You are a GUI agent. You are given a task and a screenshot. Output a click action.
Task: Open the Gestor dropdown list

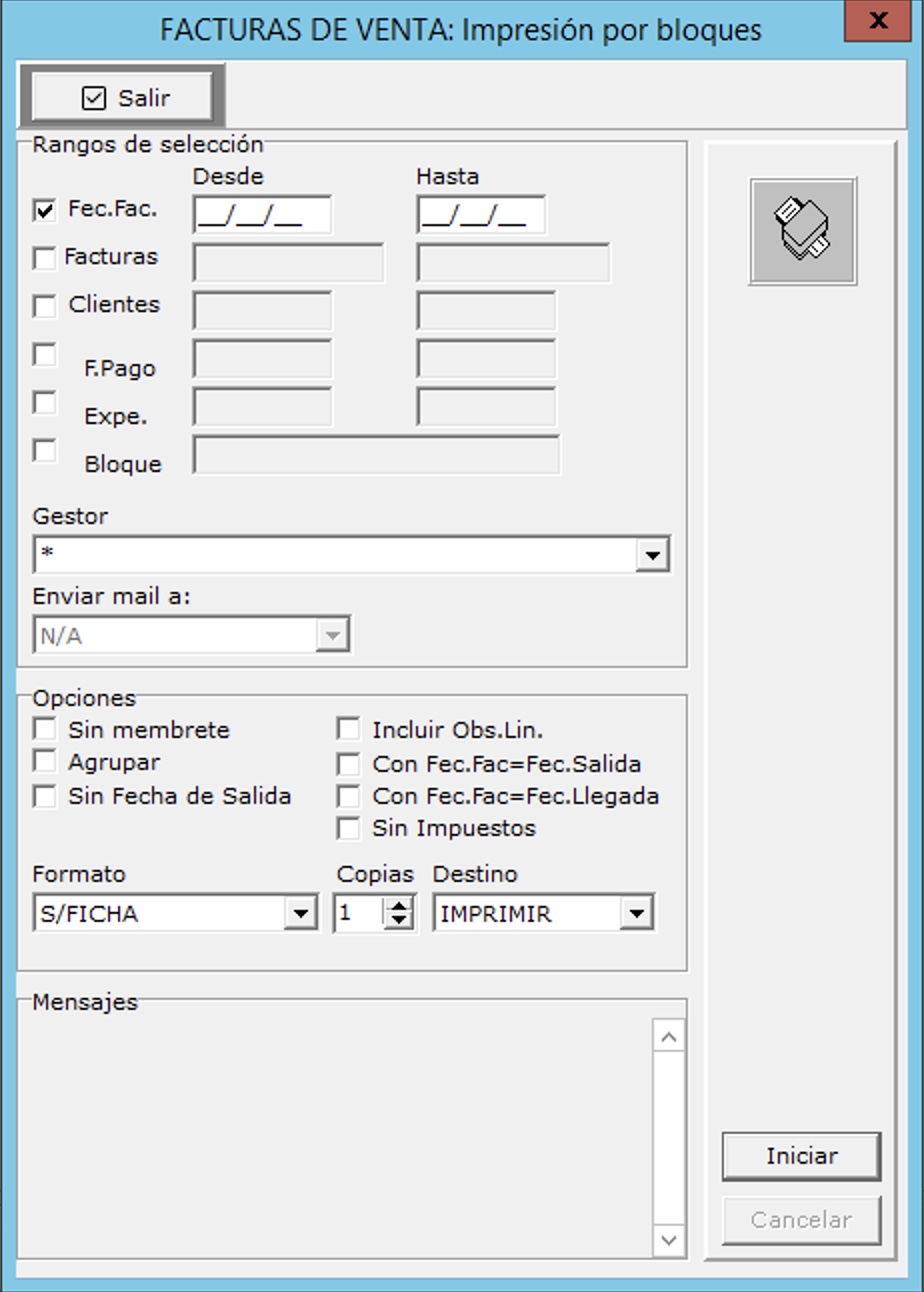click(652, 555)
